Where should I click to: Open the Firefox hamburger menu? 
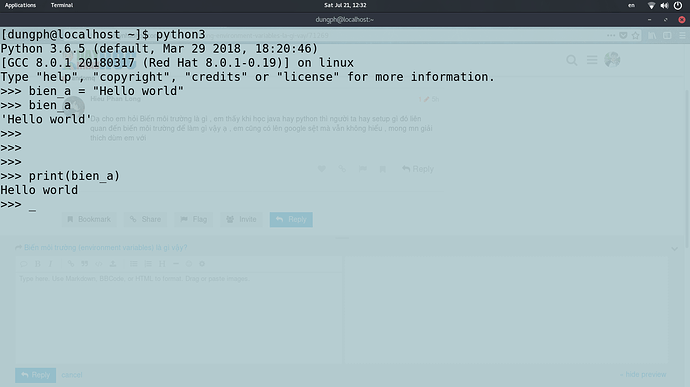tap(682, 35)
